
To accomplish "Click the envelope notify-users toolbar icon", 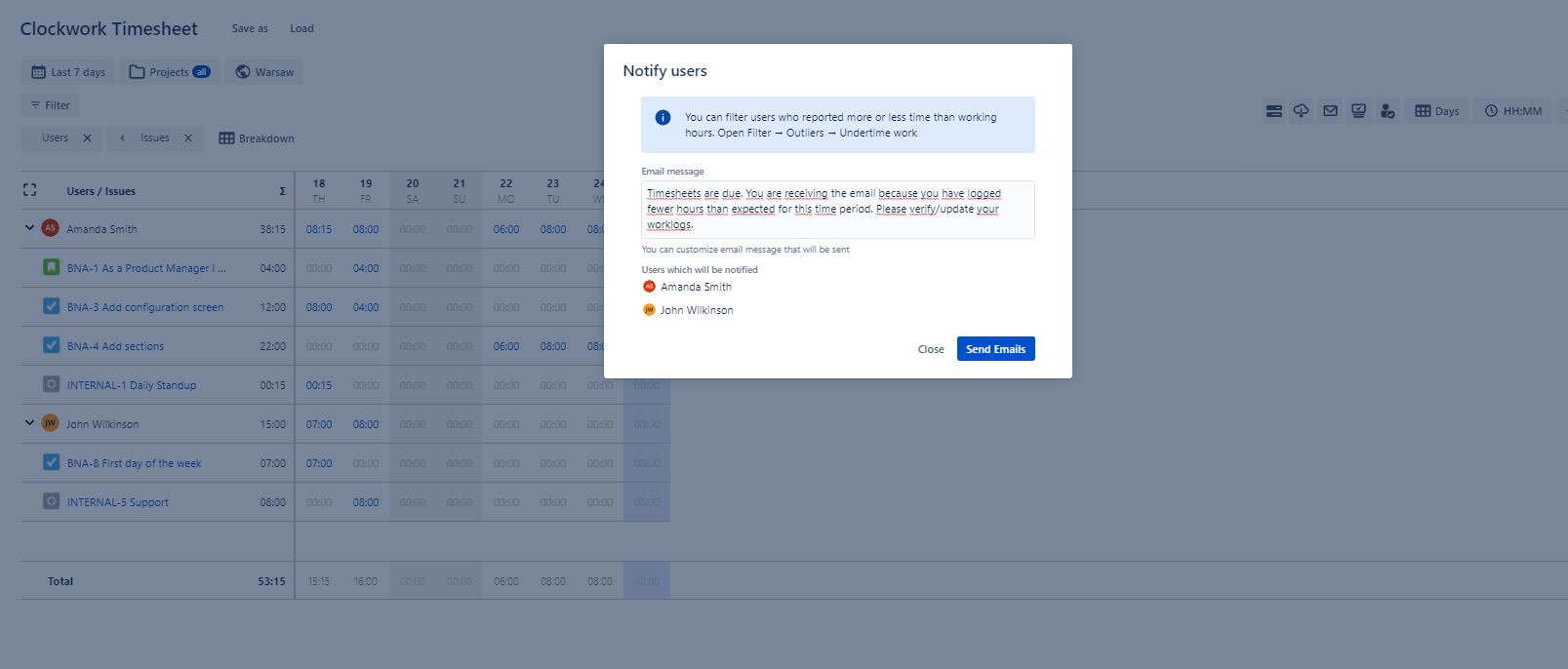I will pyautogui.click(x=1330, y=111).
